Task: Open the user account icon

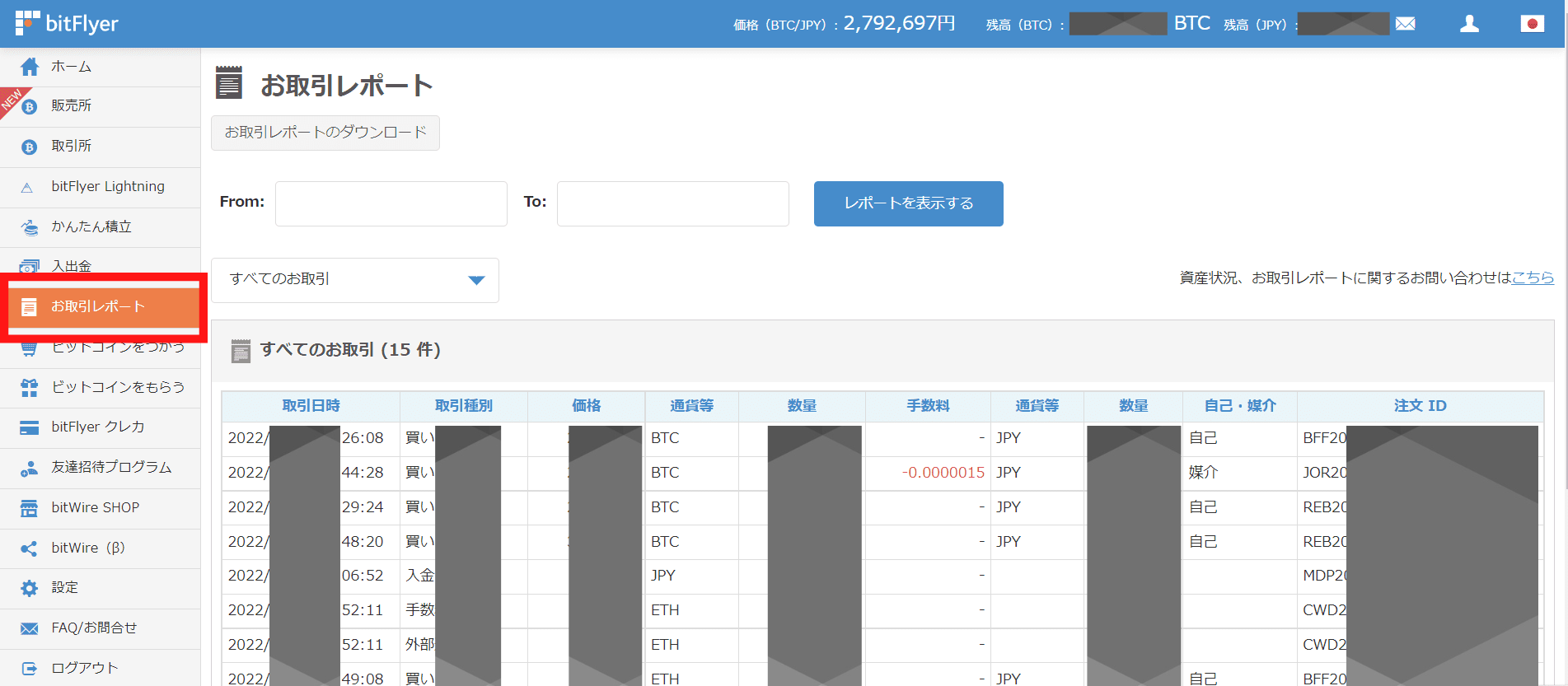Action: [x=1469, y=24]
